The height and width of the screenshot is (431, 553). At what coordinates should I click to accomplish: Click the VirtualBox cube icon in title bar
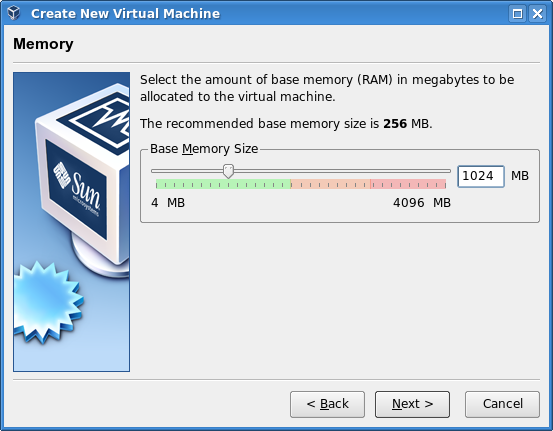[x=14, y=13]
